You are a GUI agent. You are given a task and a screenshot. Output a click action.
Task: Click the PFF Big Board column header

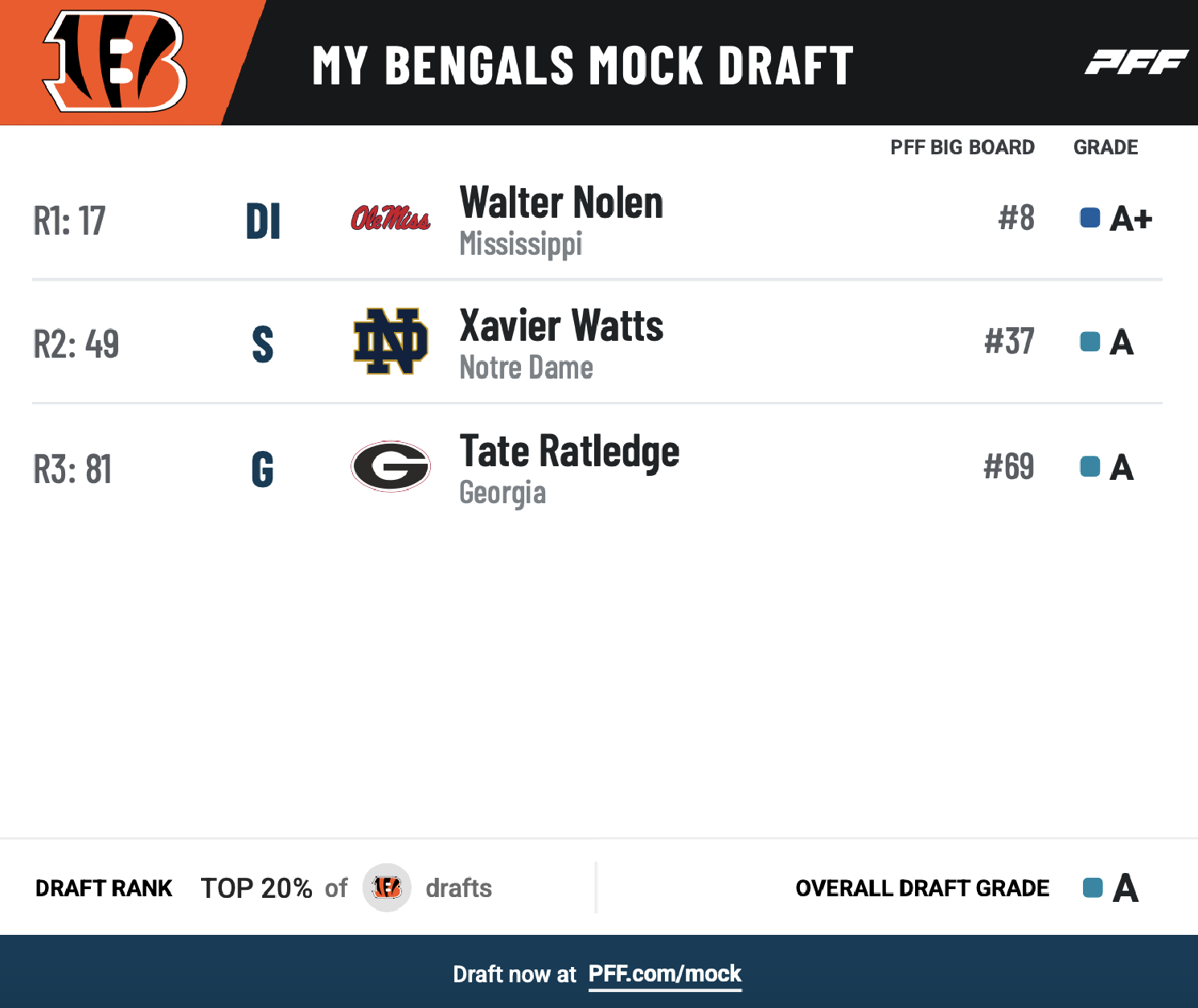962,147
